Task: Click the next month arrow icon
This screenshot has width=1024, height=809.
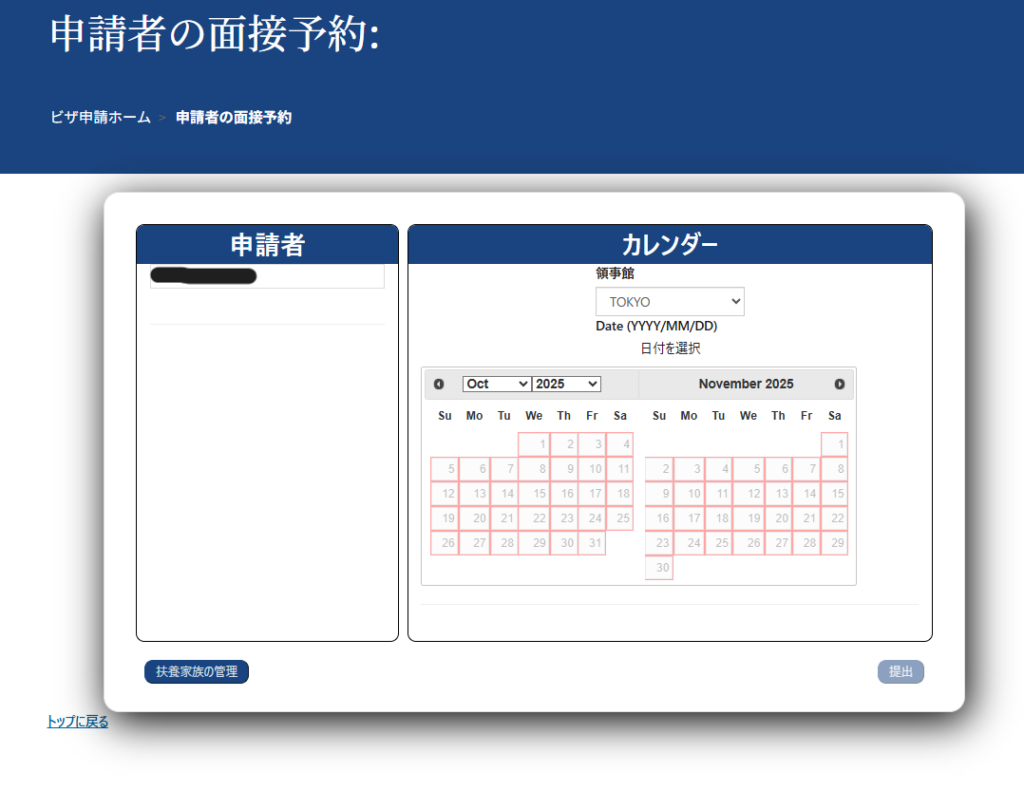Action: click(x=839, y=384)
